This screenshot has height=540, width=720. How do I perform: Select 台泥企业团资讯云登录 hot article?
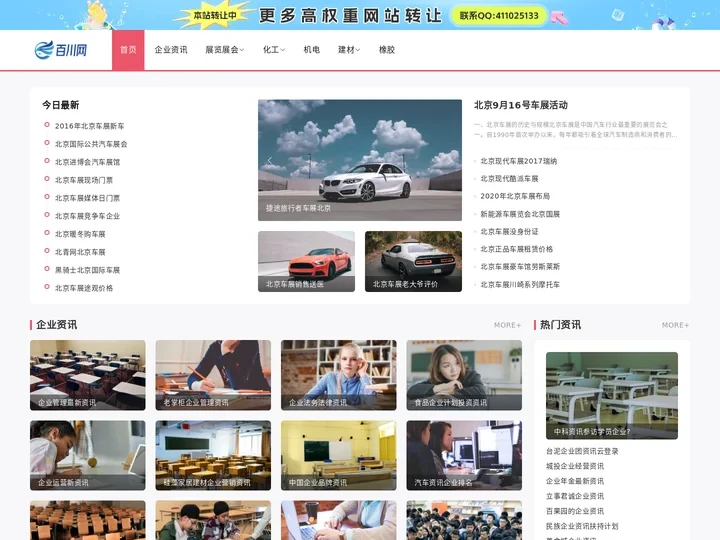point(582,451)
